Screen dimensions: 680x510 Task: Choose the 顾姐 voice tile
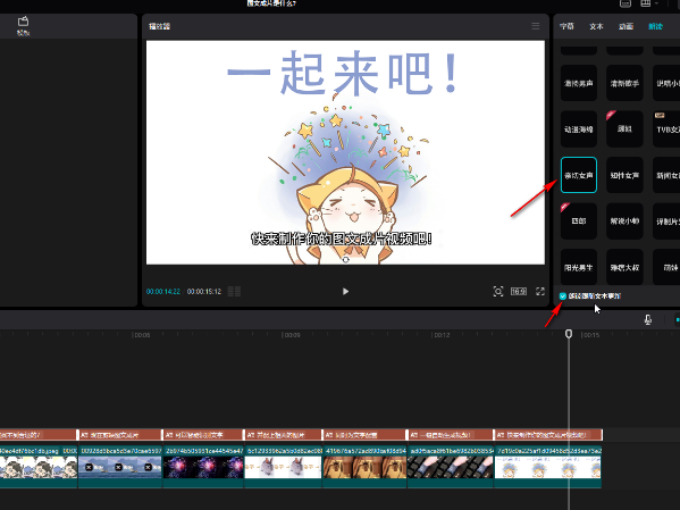[x=624, y=129]
